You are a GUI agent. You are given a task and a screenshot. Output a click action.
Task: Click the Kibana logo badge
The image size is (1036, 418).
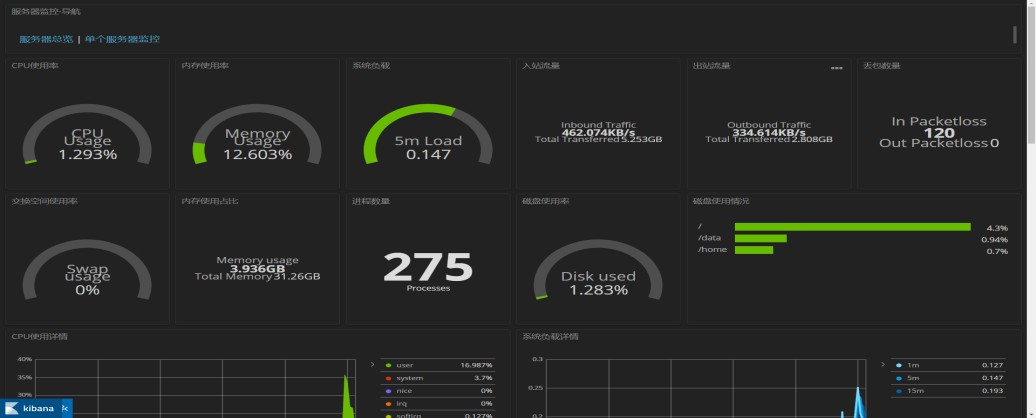(x=30, y=408)
